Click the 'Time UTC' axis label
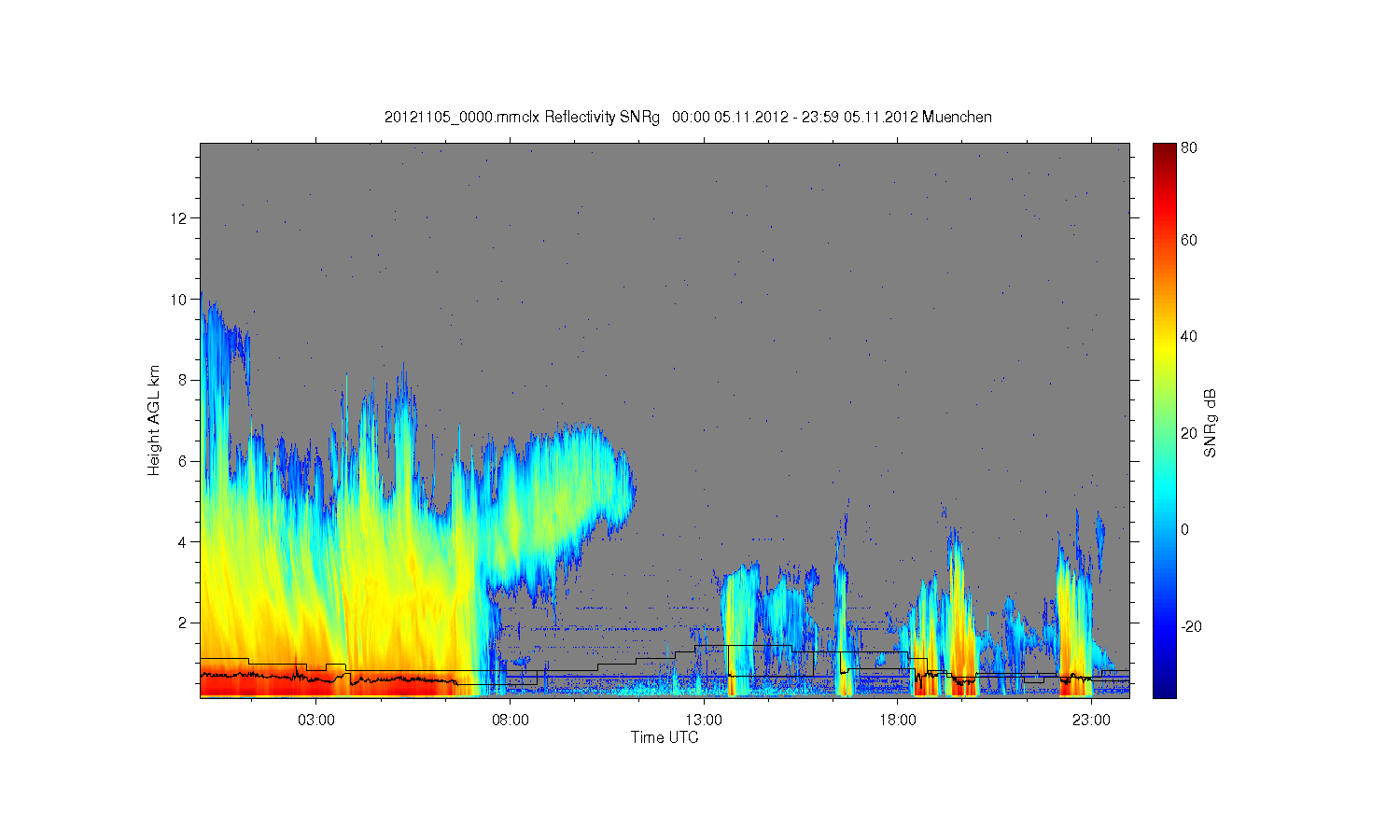The height and width of the screenshot is (840, 1400). 665,737
